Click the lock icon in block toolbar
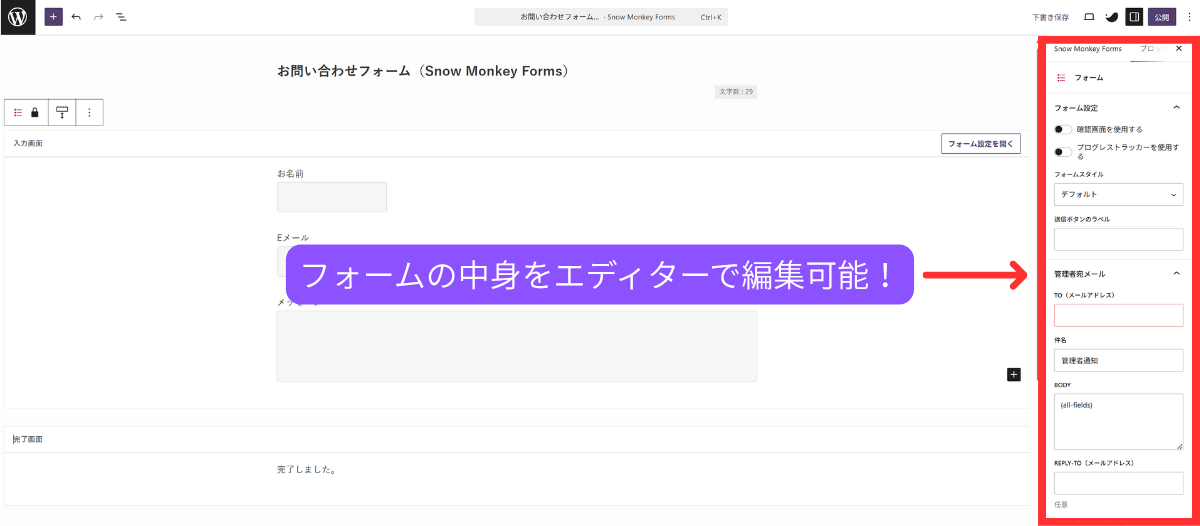 pos(35,113)
